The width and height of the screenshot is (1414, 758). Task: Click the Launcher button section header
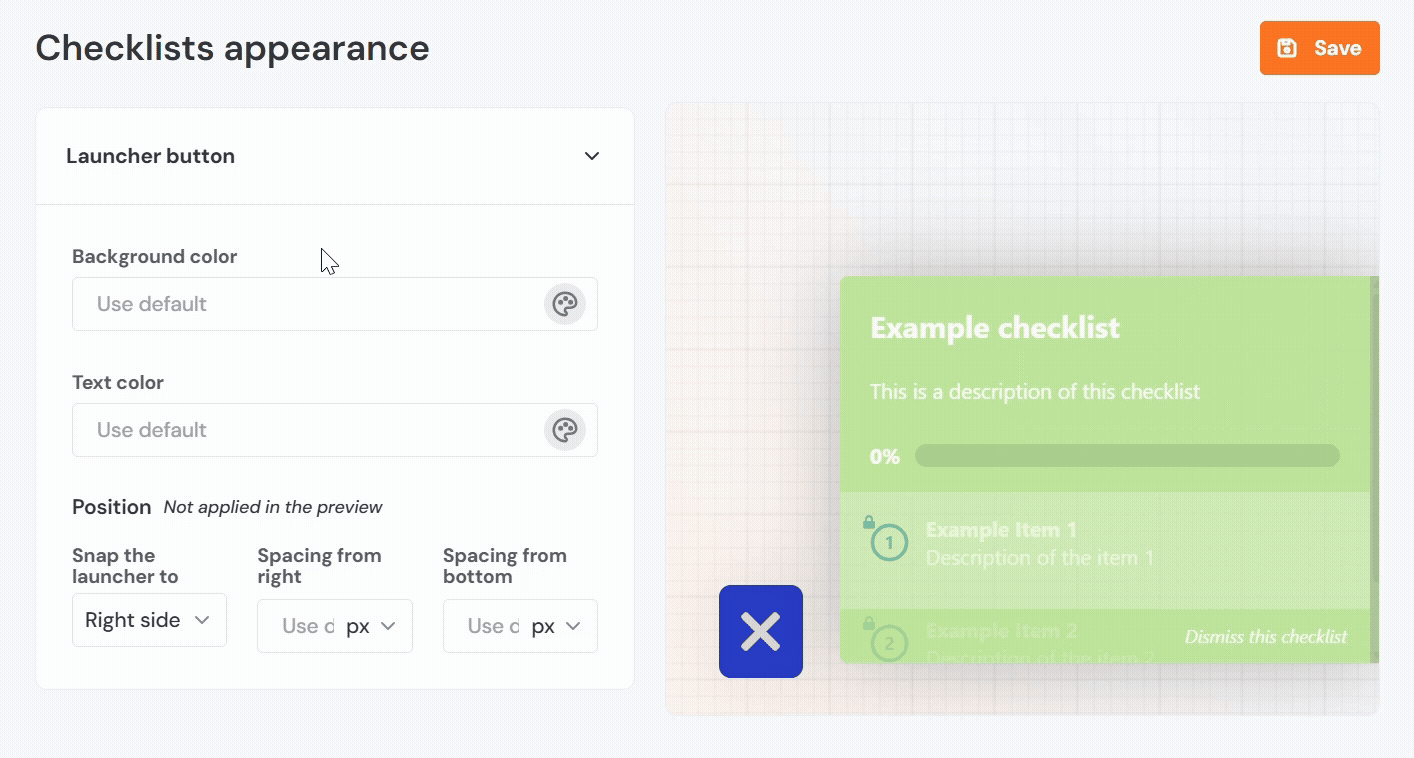151,156
